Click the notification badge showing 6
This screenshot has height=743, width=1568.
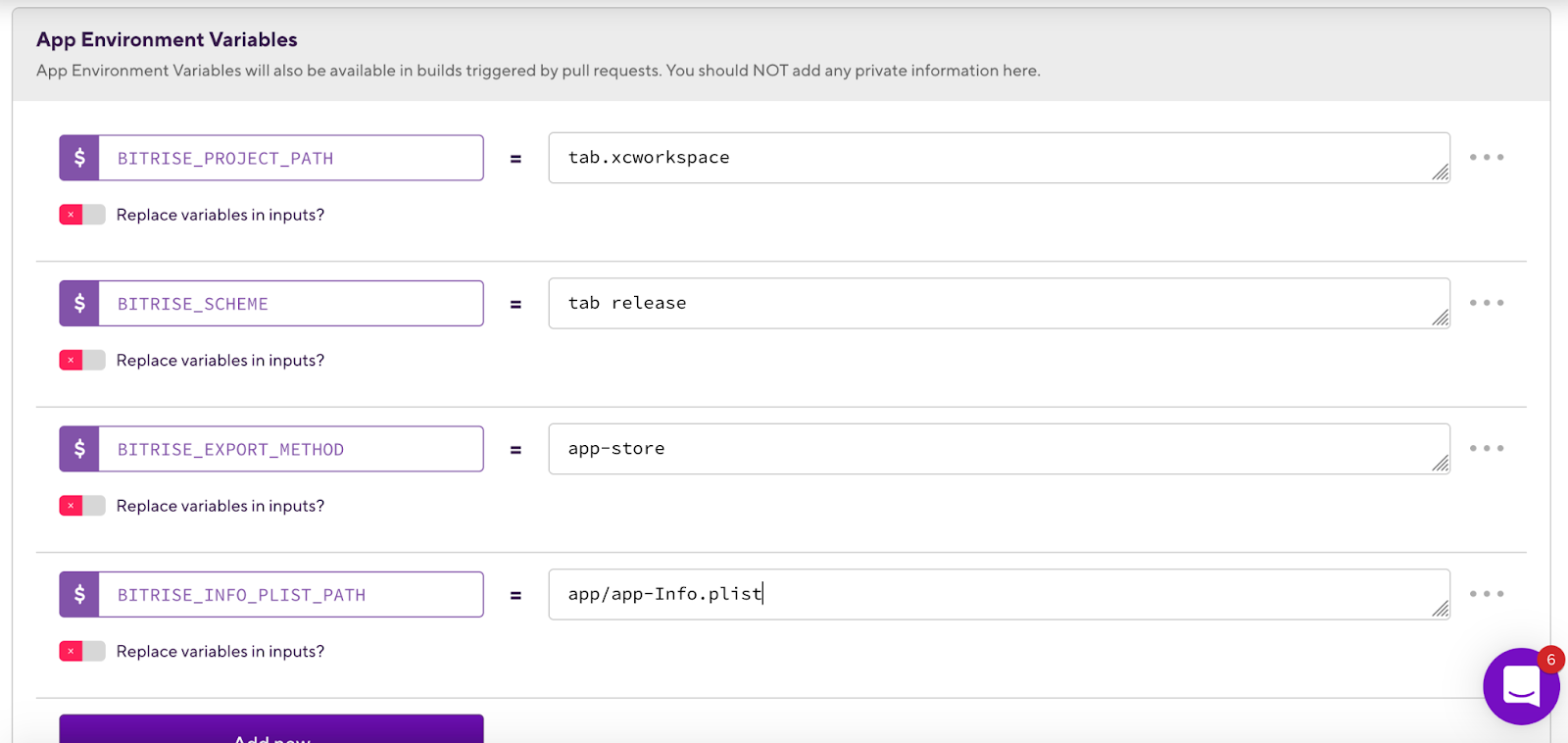pyautogui.click(x=1550, y=660)
